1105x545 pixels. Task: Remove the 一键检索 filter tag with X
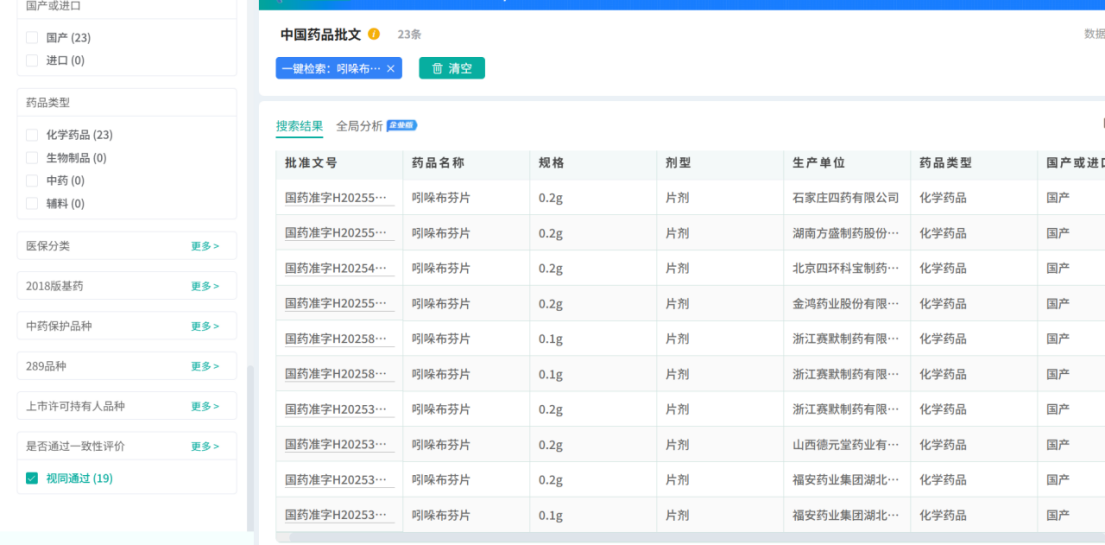tap(391, 69)
